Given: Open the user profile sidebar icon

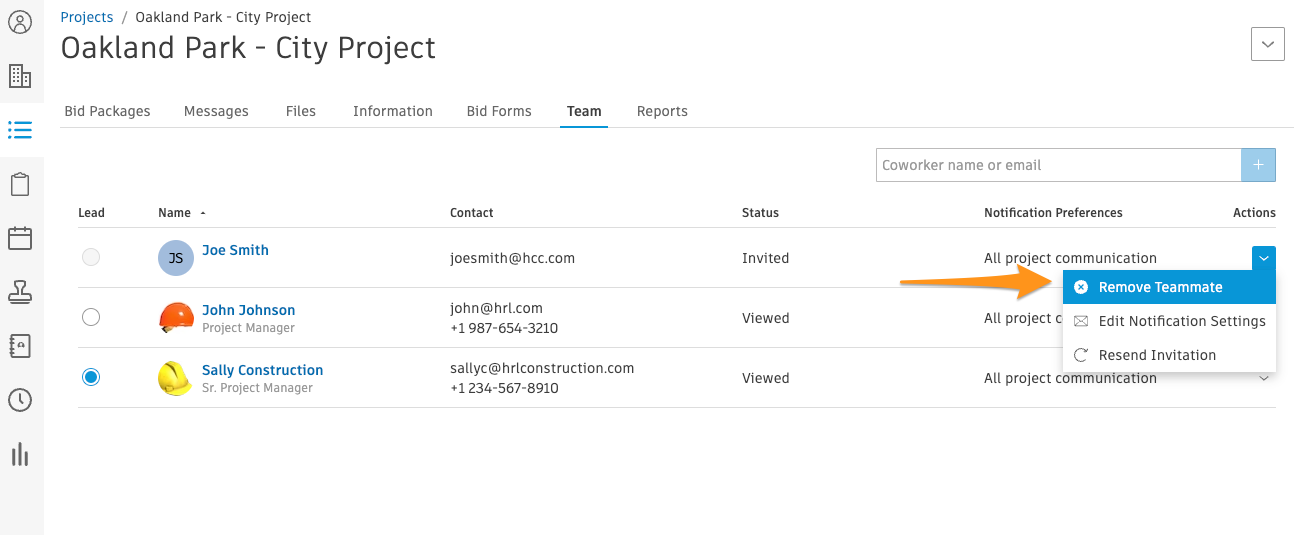Looking at the screenshot, I should (x=20, y=22).
